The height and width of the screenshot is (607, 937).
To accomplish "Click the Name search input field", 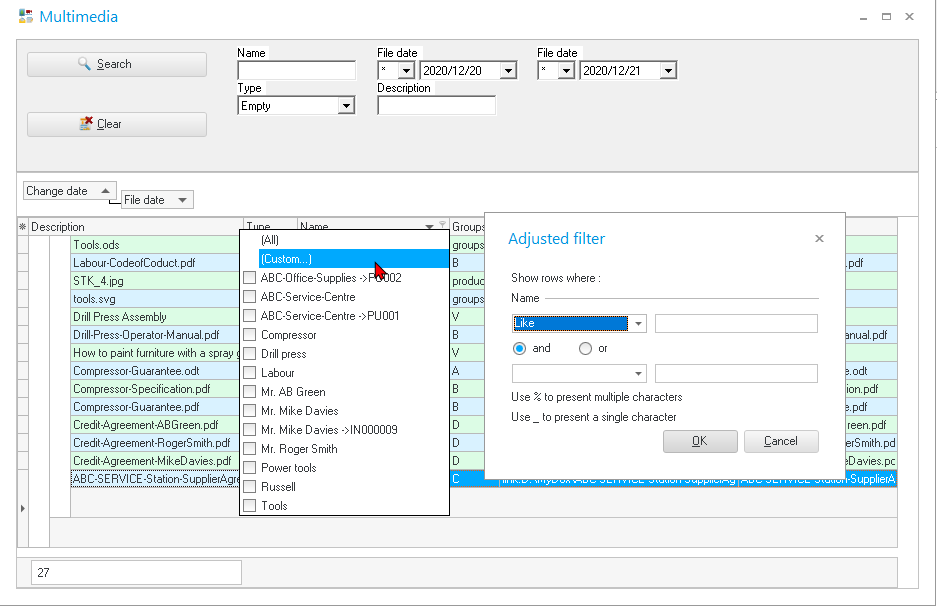I will click(x=296, y=71).
